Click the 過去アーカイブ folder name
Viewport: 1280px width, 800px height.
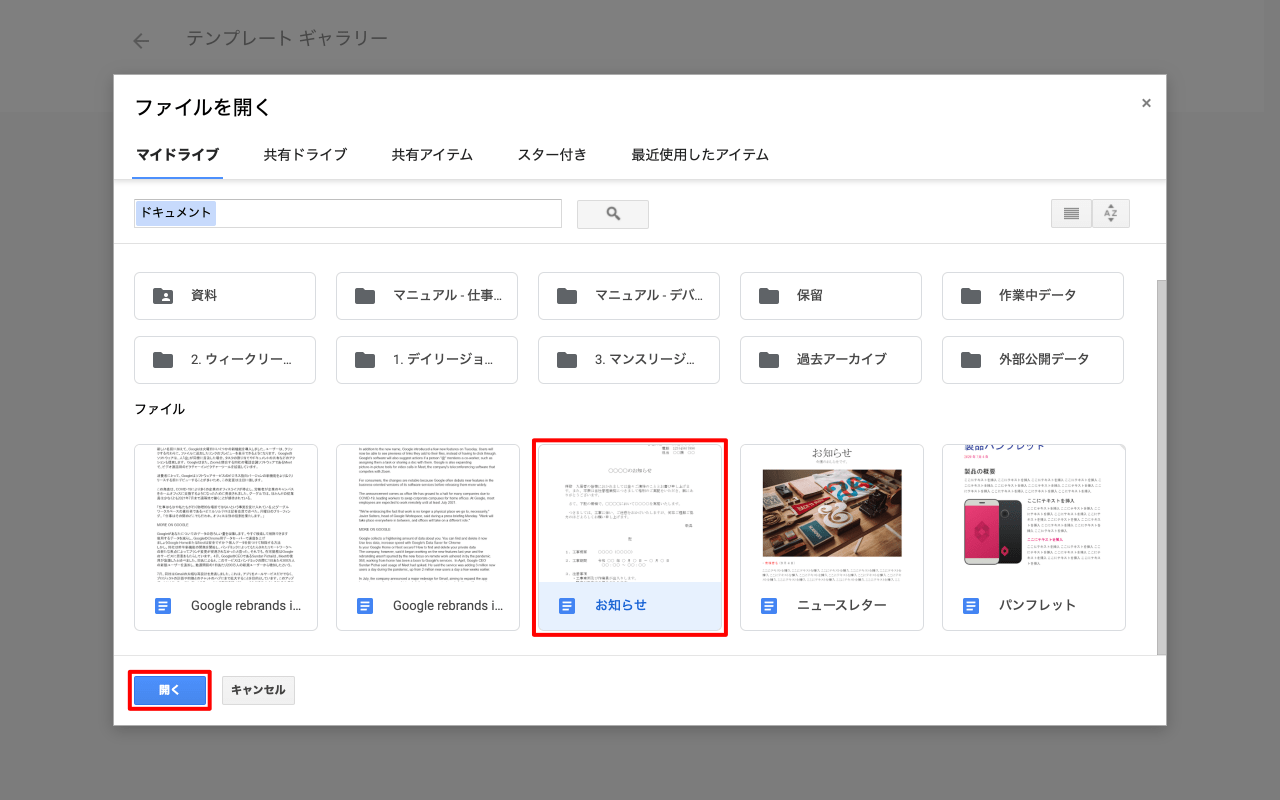[842, 360]
